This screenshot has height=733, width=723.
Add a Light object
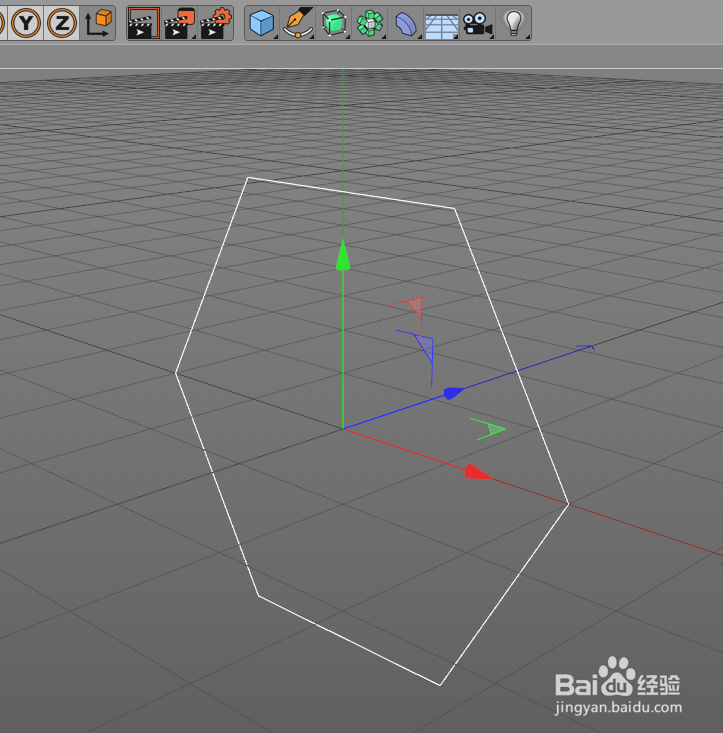coord(513,23)
